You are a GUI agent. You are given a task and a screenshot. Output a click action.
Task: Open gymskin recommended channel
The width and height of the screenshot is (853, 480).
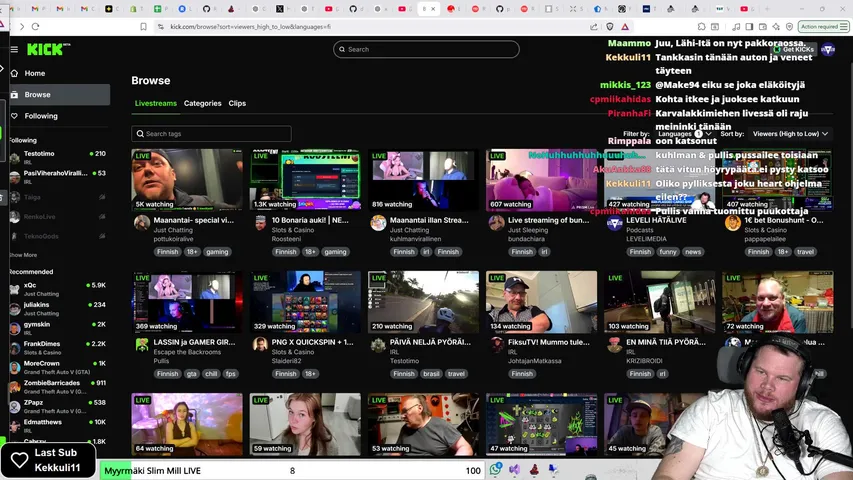pyautogui.click(x=58, y=328)
